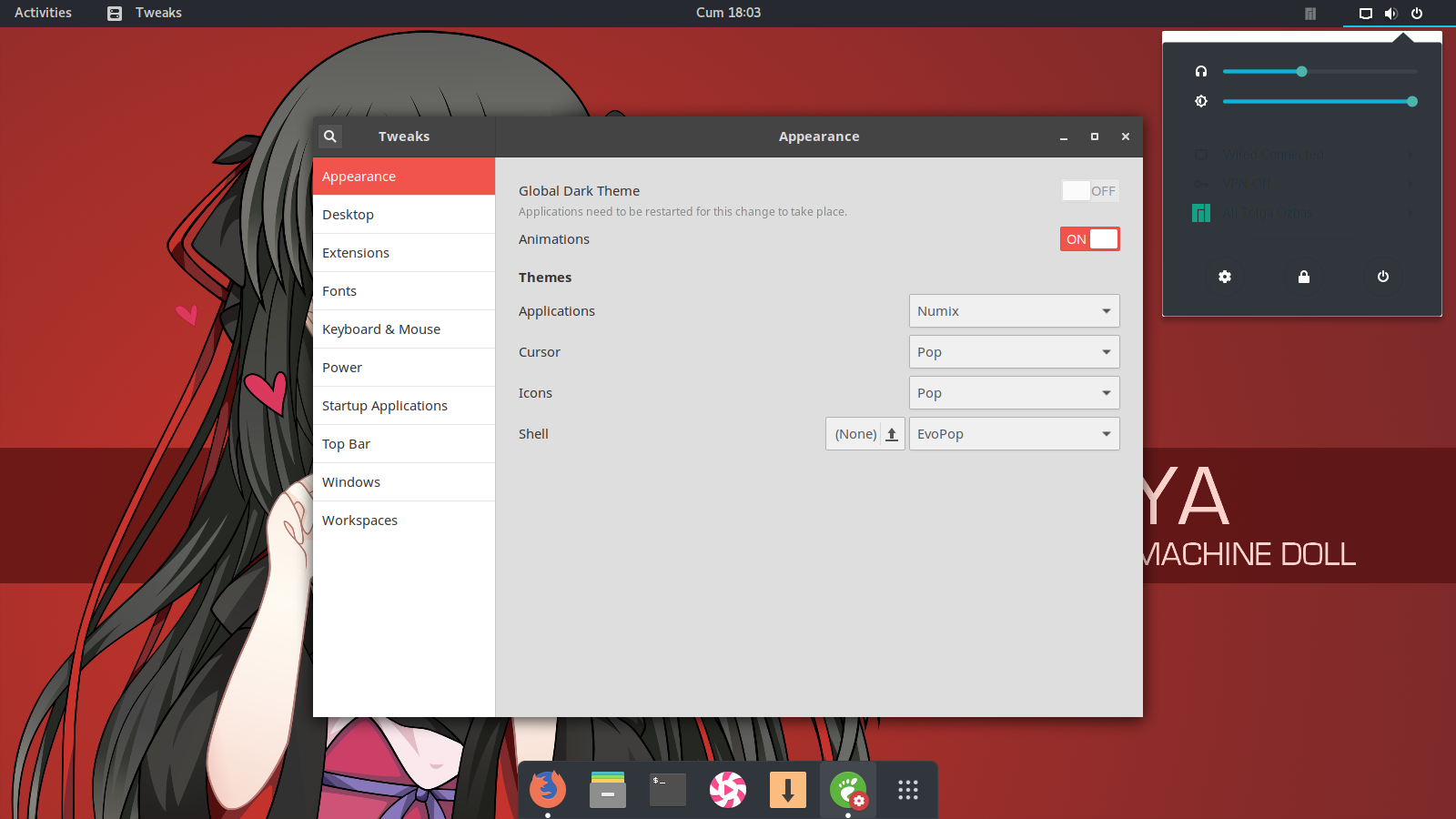Click the "Applications need to be restarted" note

click(x=682, y=212)
